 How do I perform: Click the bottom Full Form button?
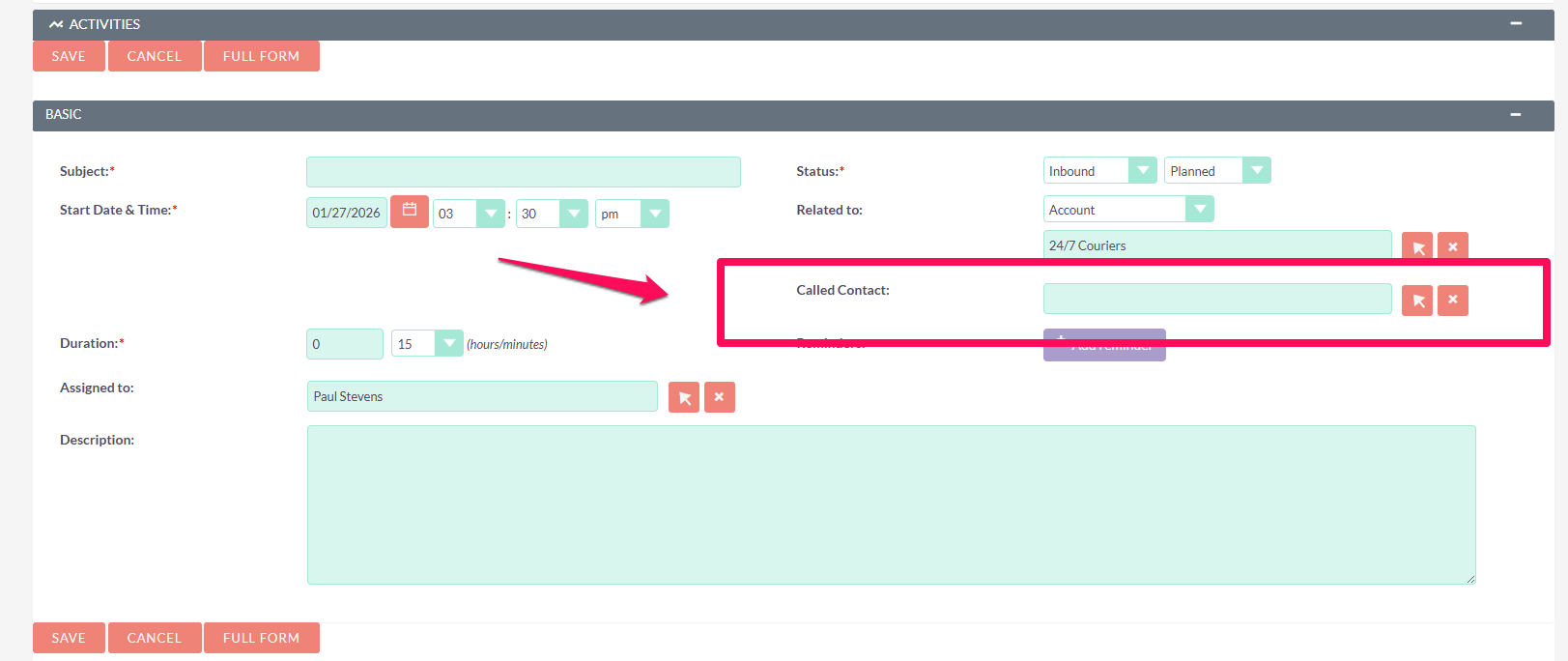(x=261, y=638)
